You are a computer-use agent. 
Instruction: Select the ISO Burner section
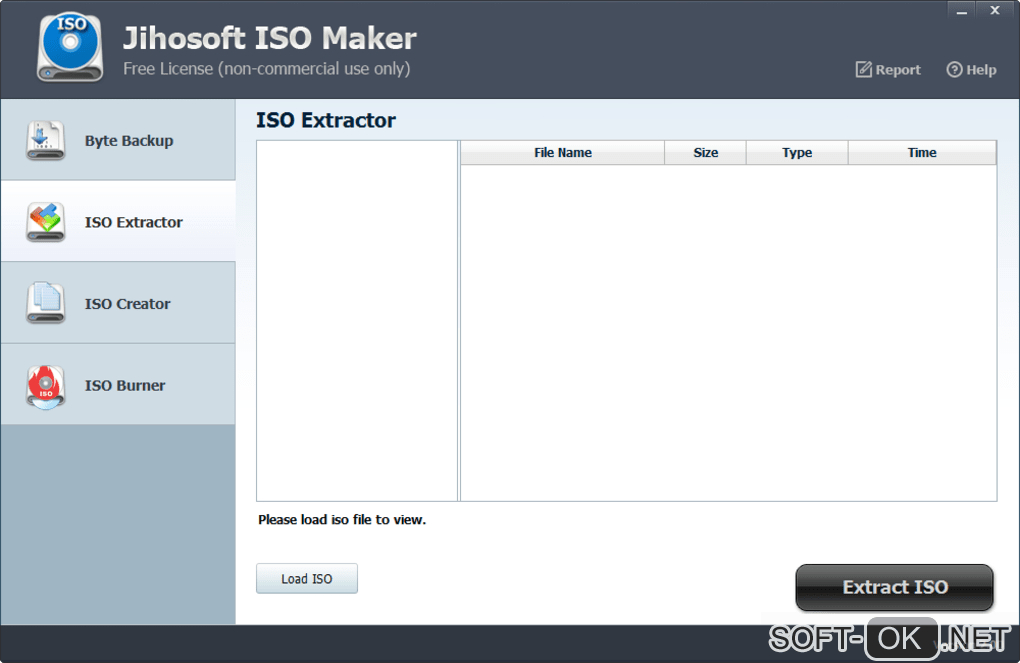tap(118, 385)
